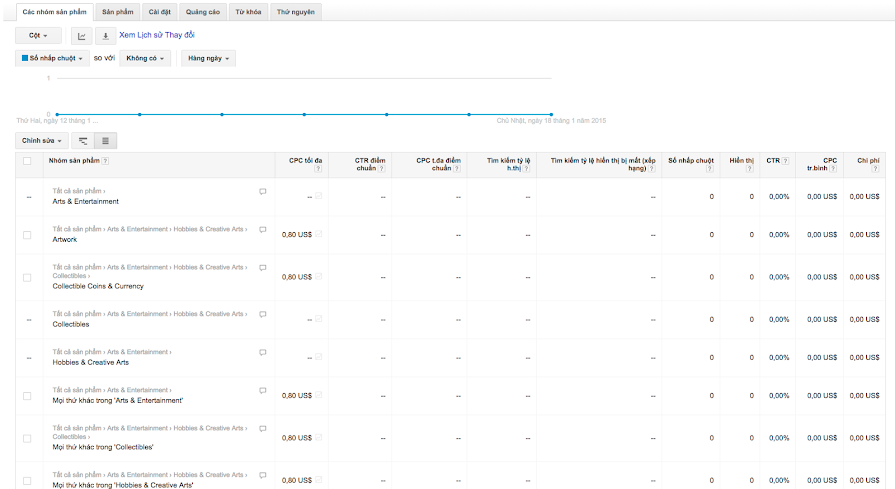
Task: Switch to the Sản phẩm tab
Action: pos(117,11)
